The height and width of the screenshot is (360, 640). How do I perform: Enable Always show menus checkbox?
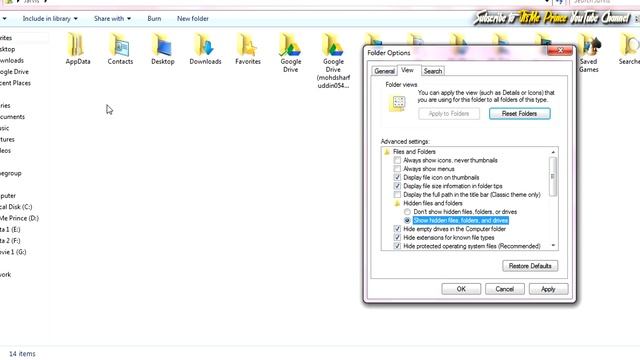pos(397,169)
